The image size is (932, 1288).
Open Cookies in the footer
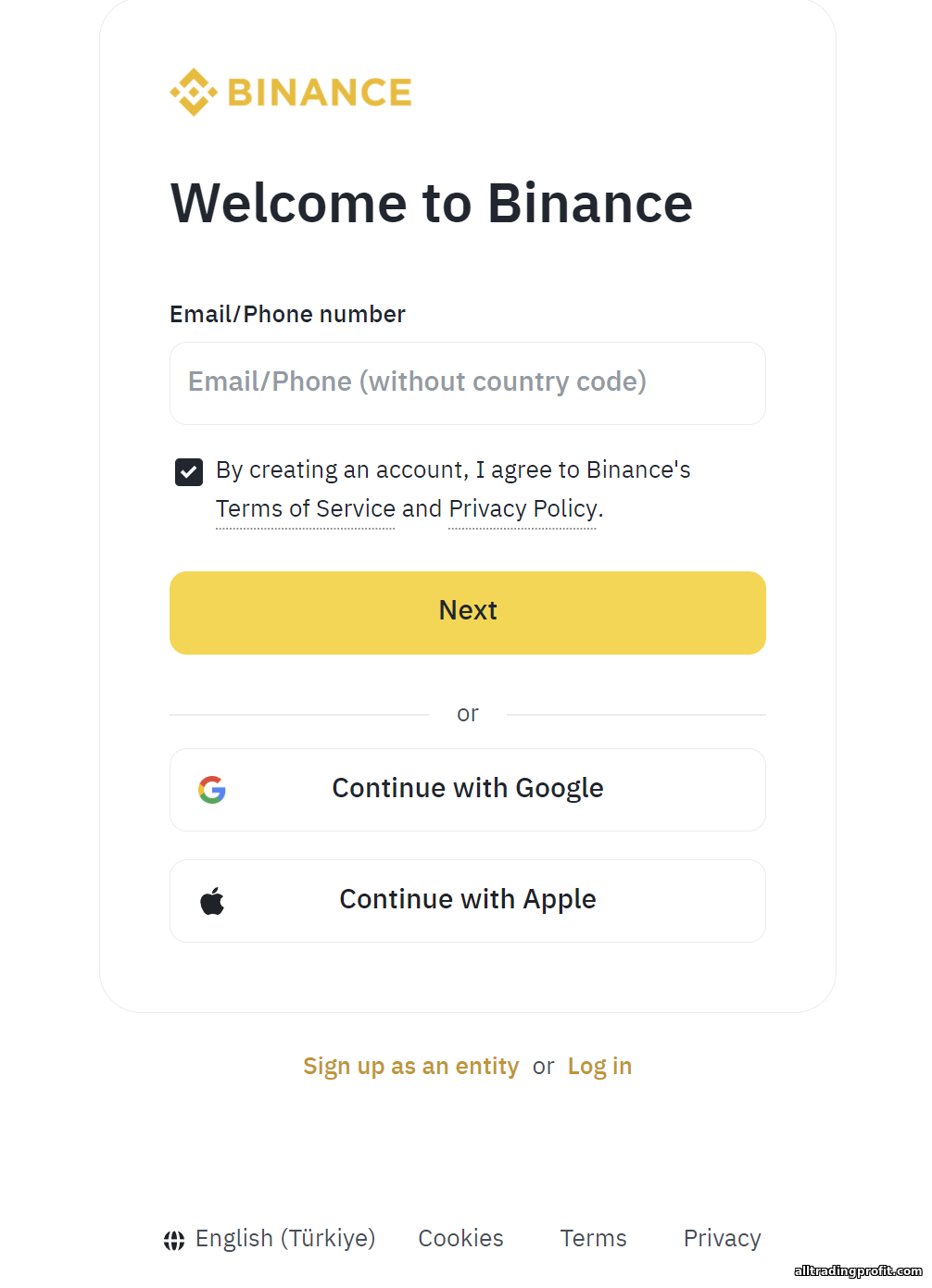point(460,1239)
